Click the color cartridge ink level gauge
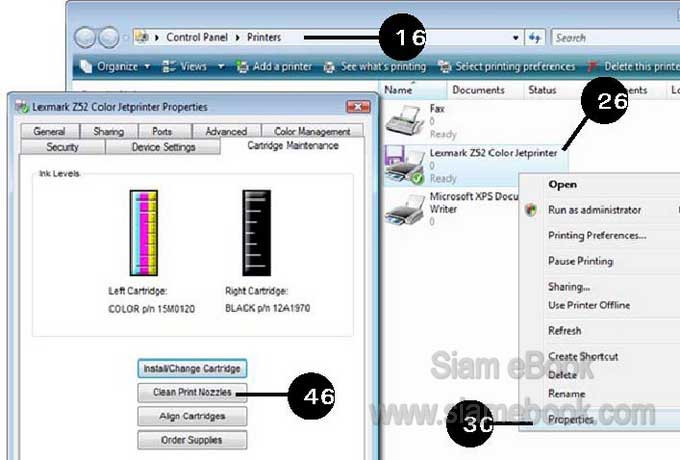 click(x=144, y=233)
